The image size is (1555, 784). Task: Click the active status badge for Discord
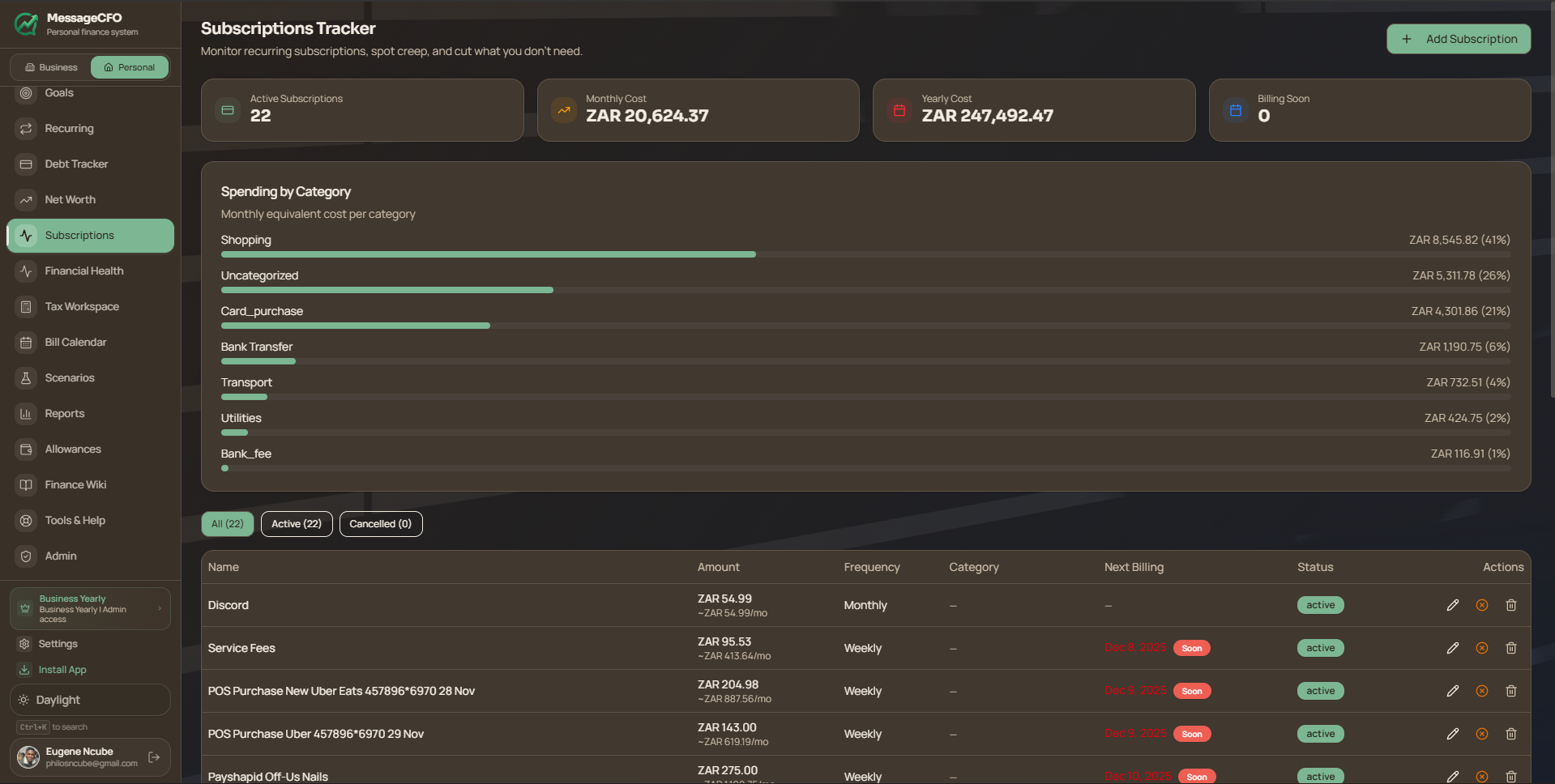coord(1321,605)
